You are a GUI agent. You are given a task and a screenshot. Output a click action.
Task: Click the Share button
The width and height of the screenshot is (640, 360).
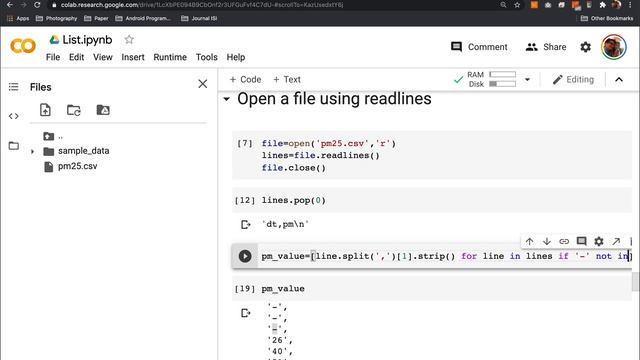tap(546, 47)
